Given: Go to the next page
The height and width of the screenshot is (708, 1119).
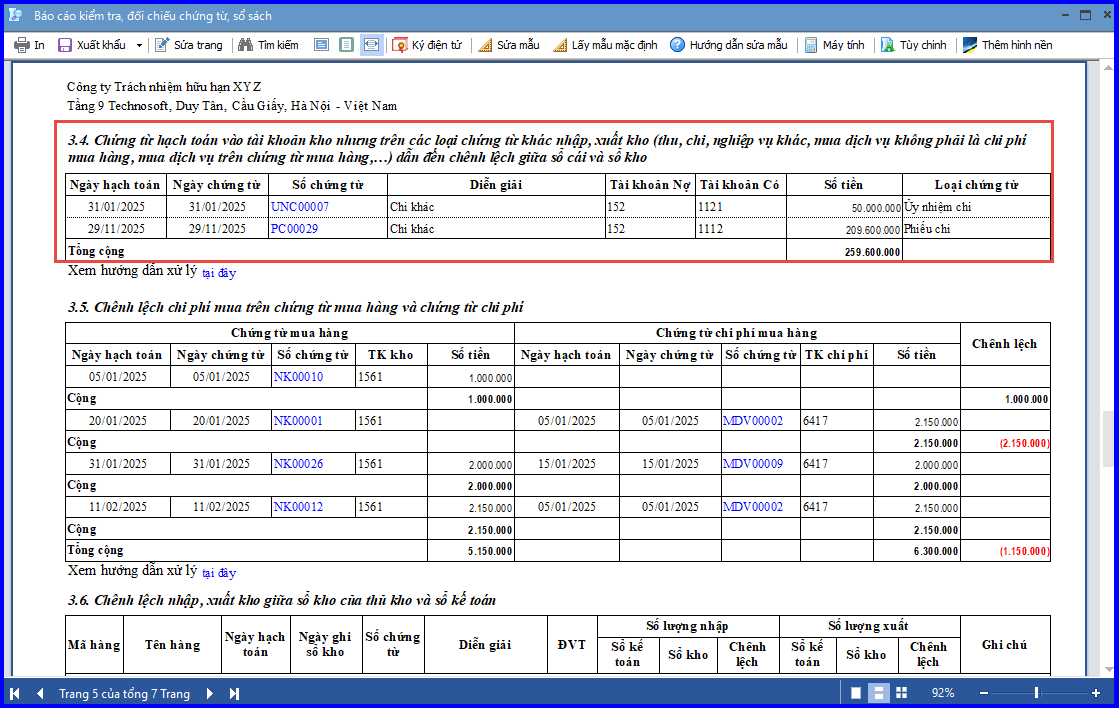Looking at the screenshot, I should click(210, 693).
